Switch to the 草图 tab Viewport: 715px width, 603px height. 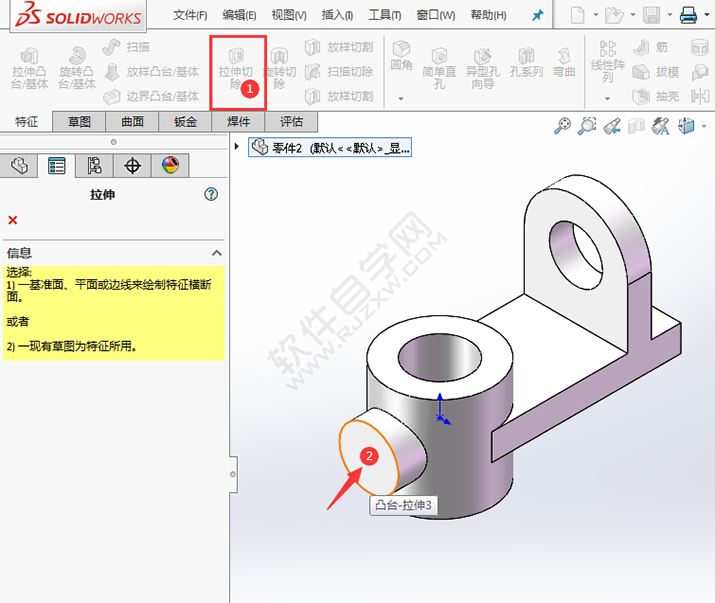79,122
